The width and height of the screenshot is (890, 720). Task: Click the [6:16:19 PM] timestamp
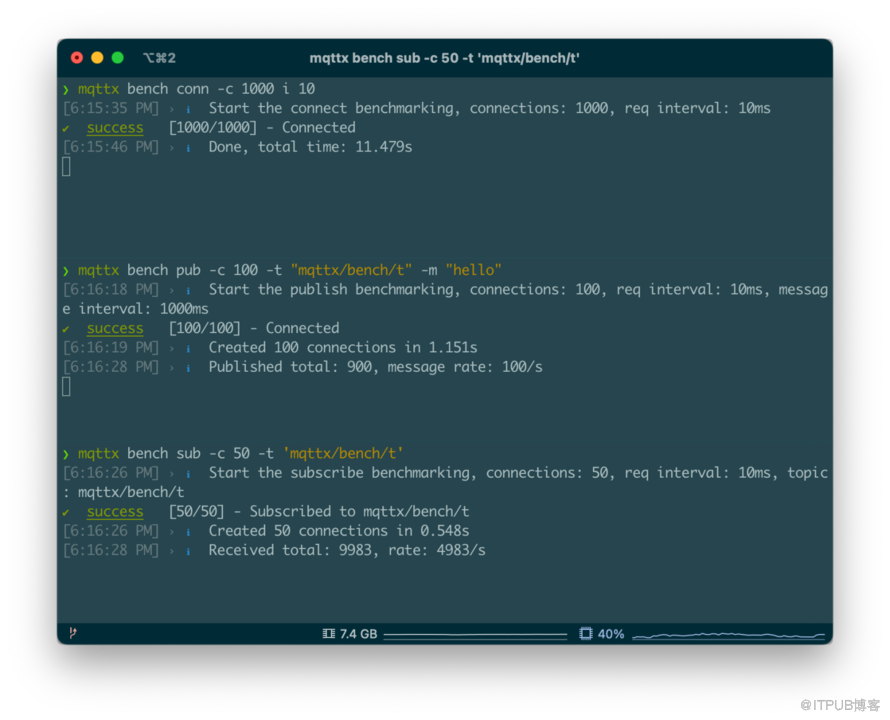coord(111,347)
